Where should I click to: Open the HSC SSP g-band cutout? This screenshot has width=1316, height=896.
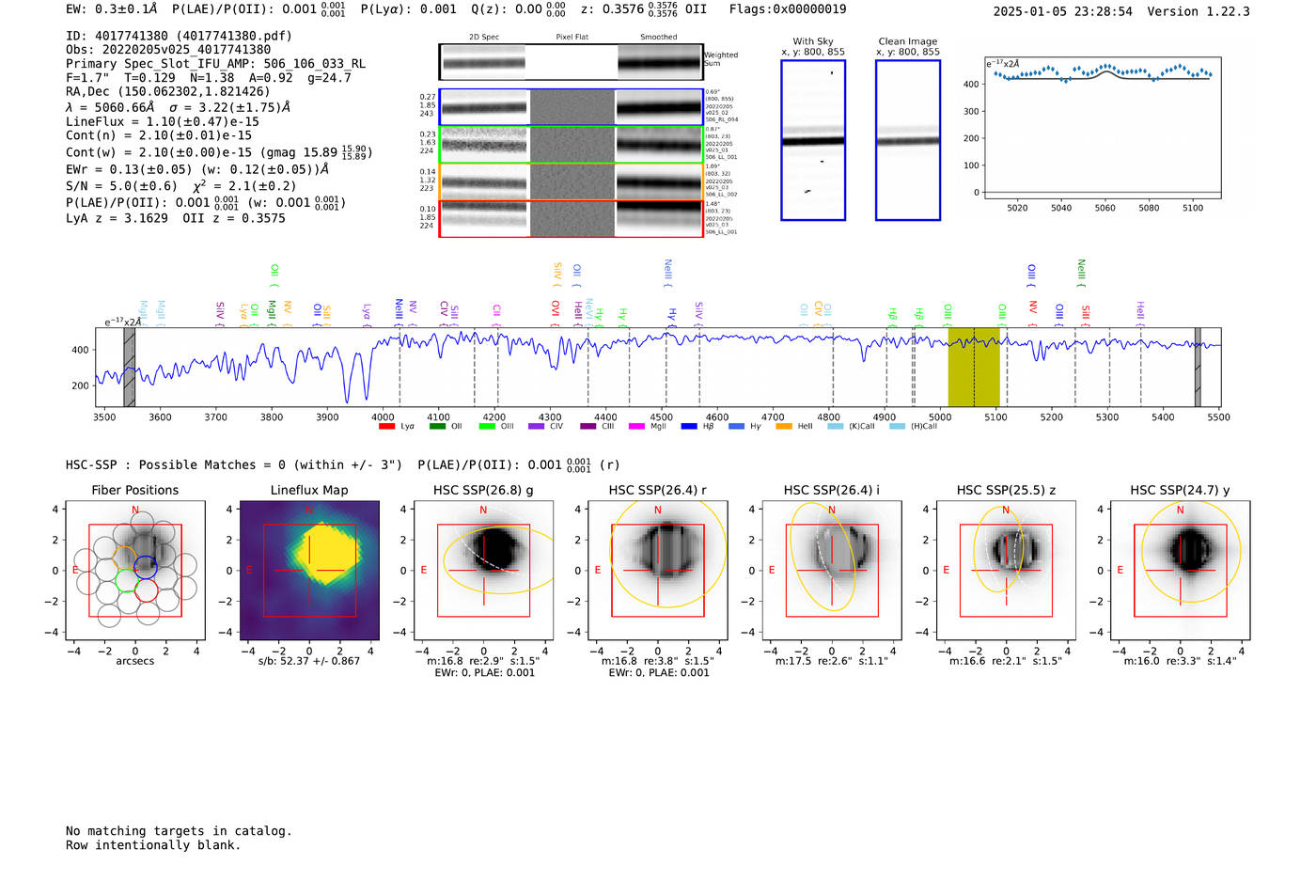(483, 570)
